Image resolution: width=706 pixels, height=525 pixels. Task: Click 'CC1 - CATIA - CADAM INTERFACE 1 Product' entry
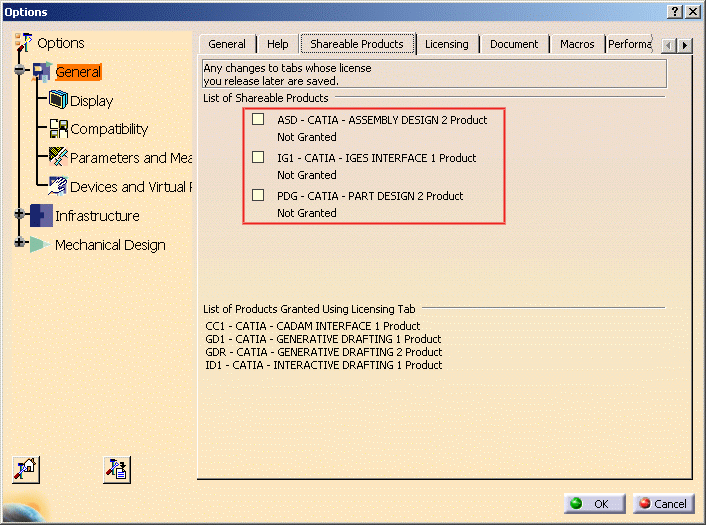[x=312, y=326]
